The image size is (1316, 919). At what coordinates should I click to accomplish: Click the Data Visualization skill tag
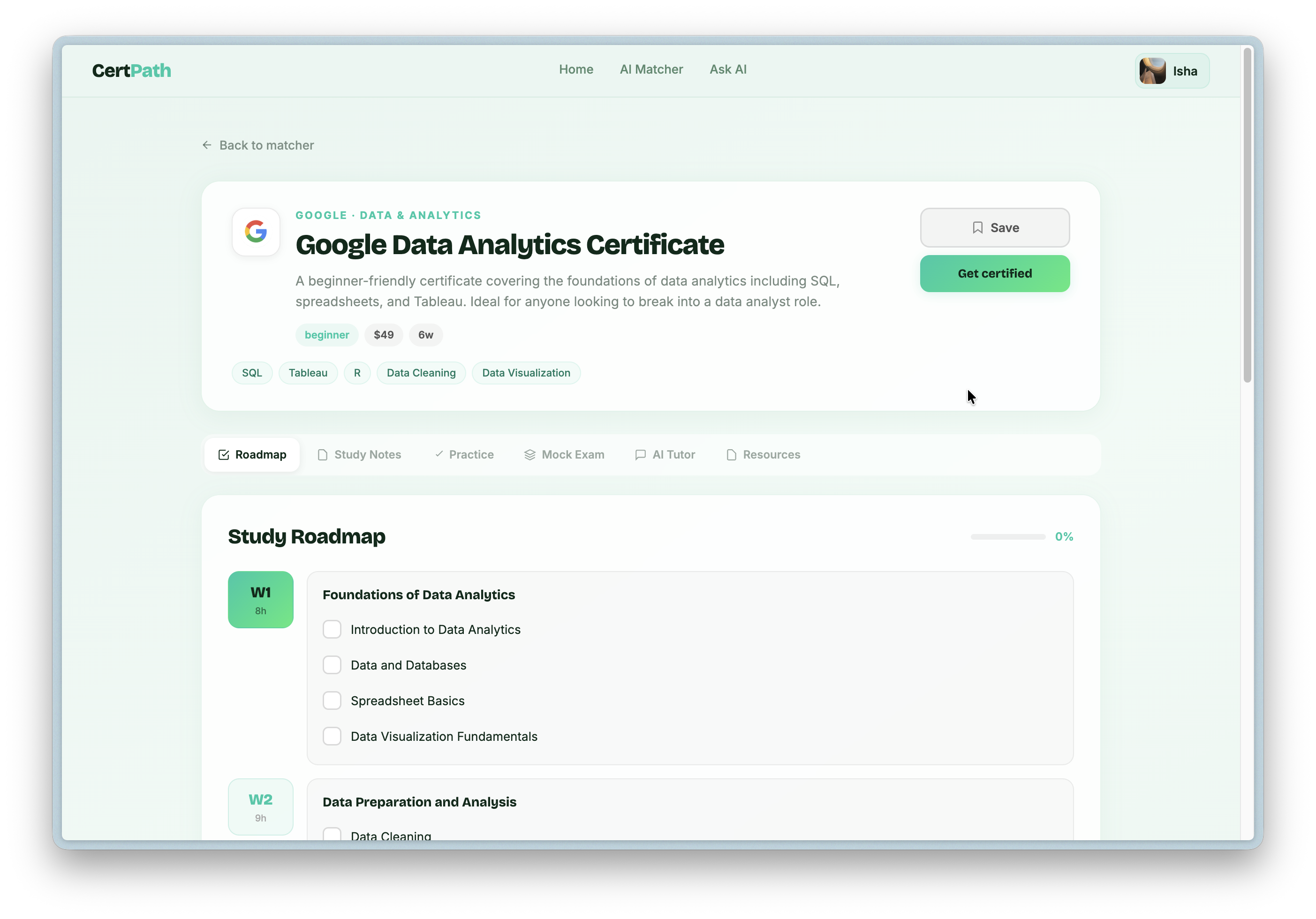[526, 373]
